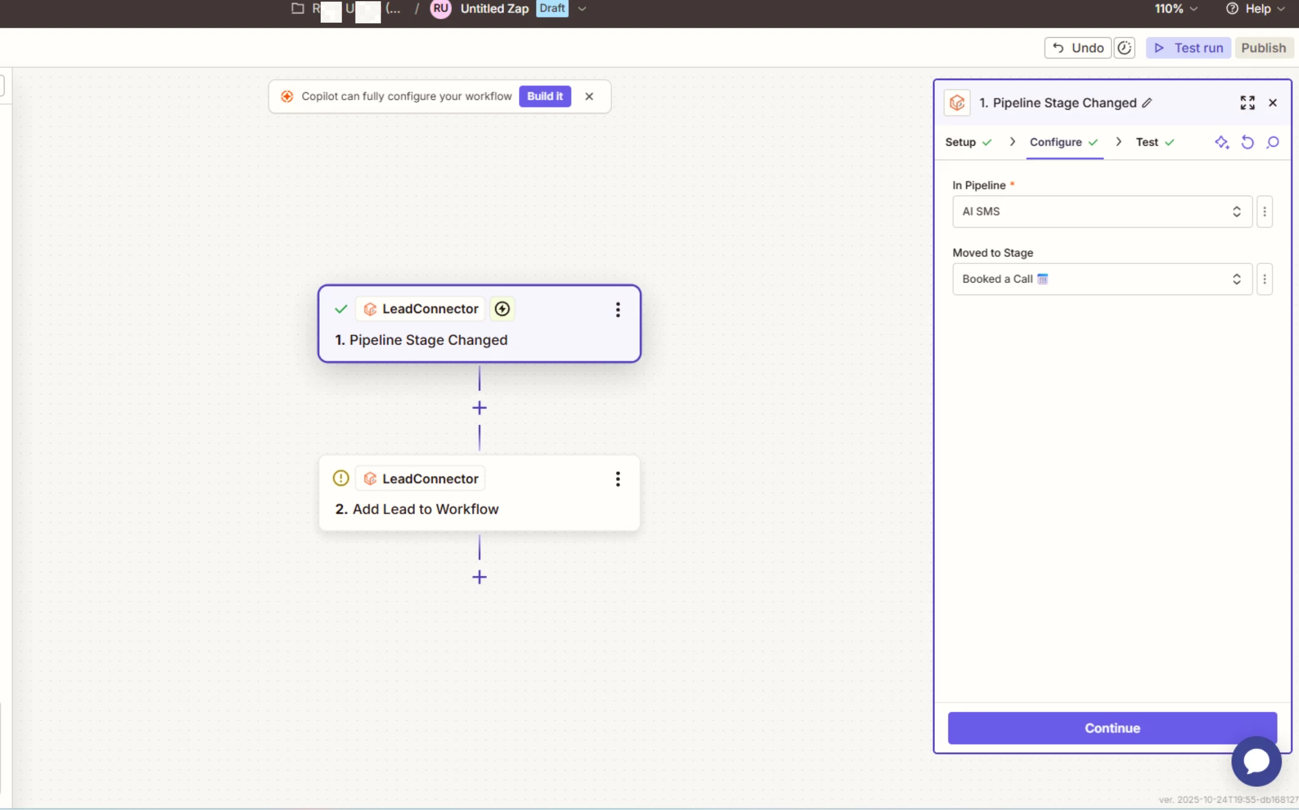Click the Continue button

pos(1111,728)
